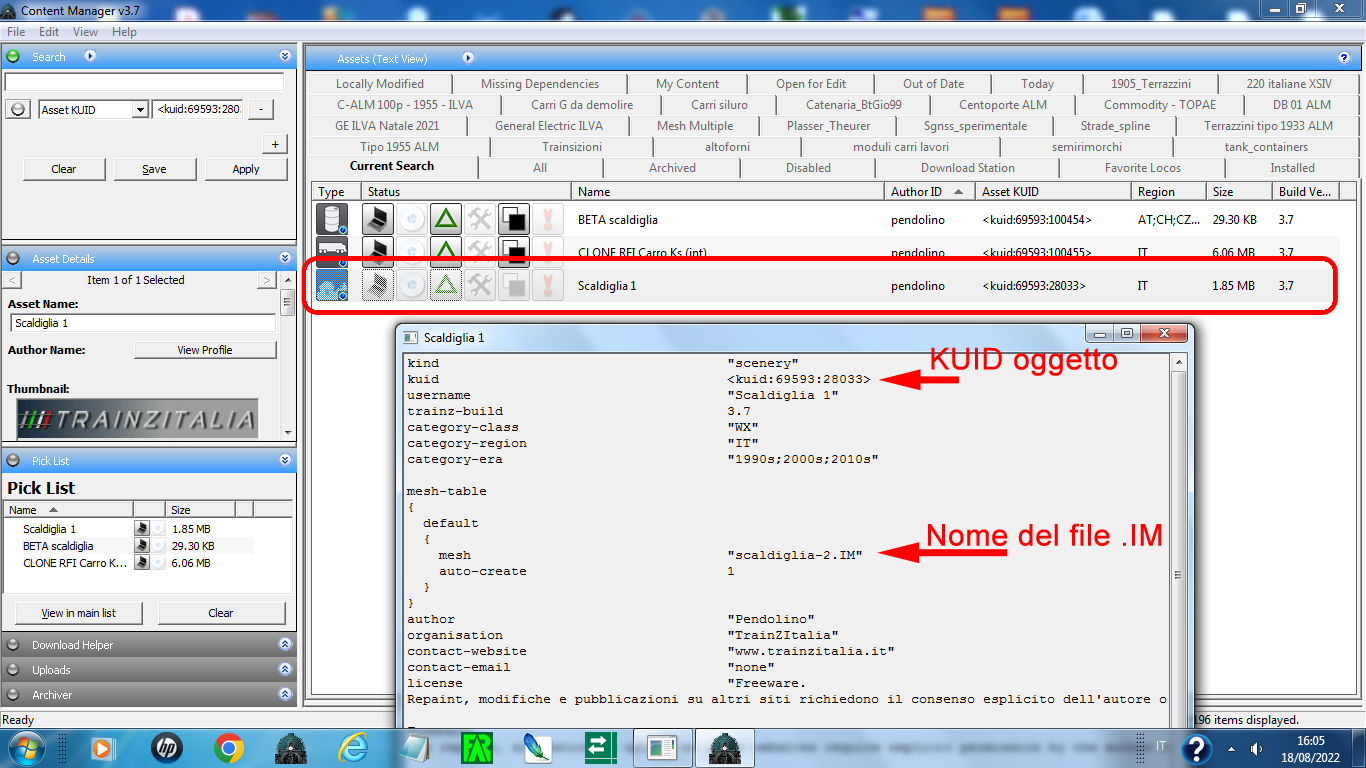Select CLONE RFI Carro K... in Pick List
Screen dimensions: 1366x768
[x=75, y=563]
